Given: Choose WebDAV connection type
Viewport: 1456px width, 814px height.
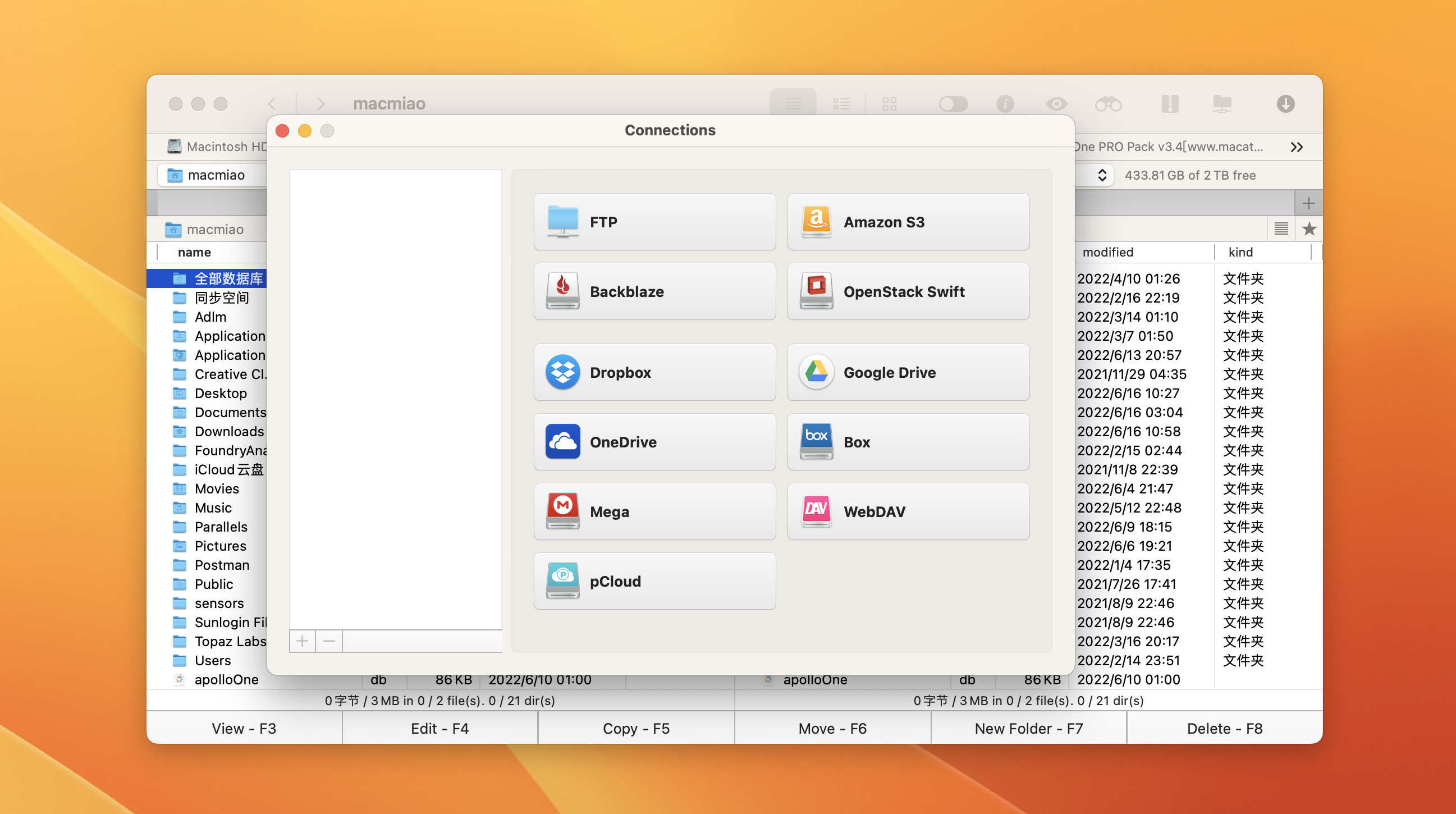Looking at the screenshot, I should (908, 511).
